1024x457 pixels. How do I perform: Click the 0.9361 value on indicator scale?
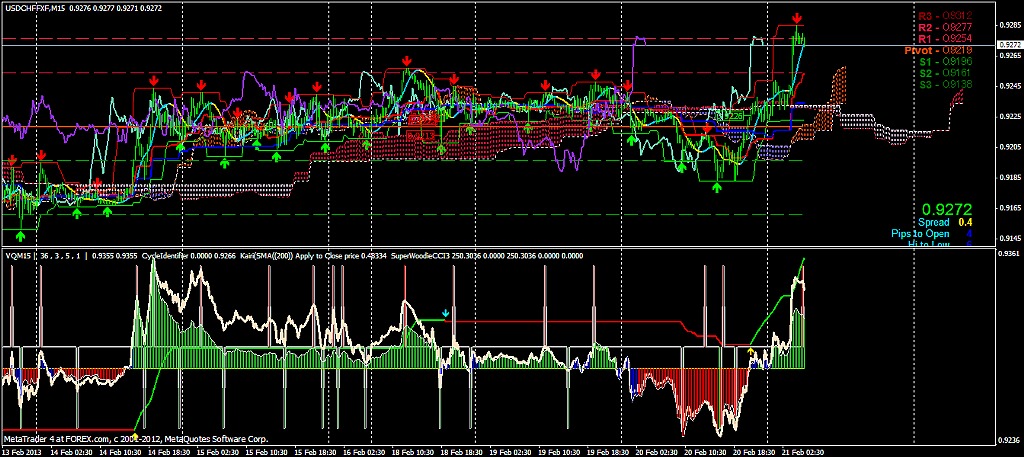click(1009, 254)
